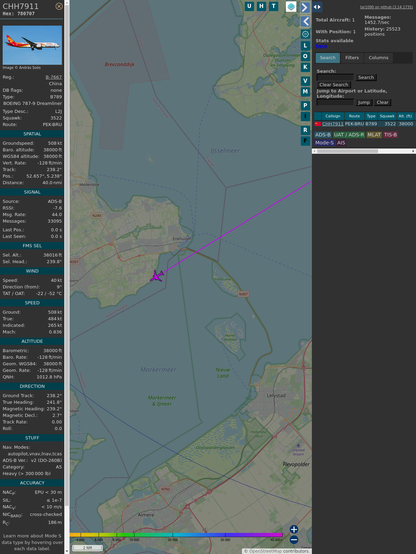Toggle the I map button
Screen dimensions: 416x554
[305, 116]
